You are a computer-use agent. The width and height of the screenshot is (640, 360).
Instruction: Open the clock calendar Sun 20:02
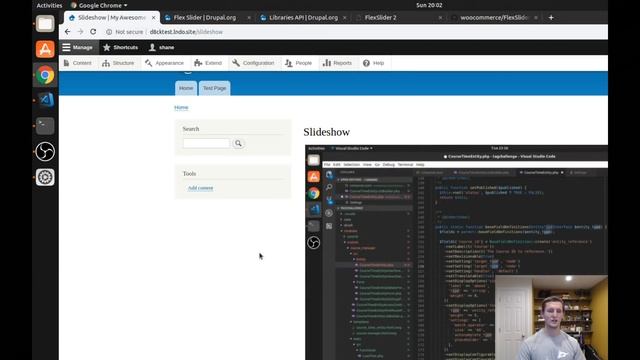coord(429,5)
